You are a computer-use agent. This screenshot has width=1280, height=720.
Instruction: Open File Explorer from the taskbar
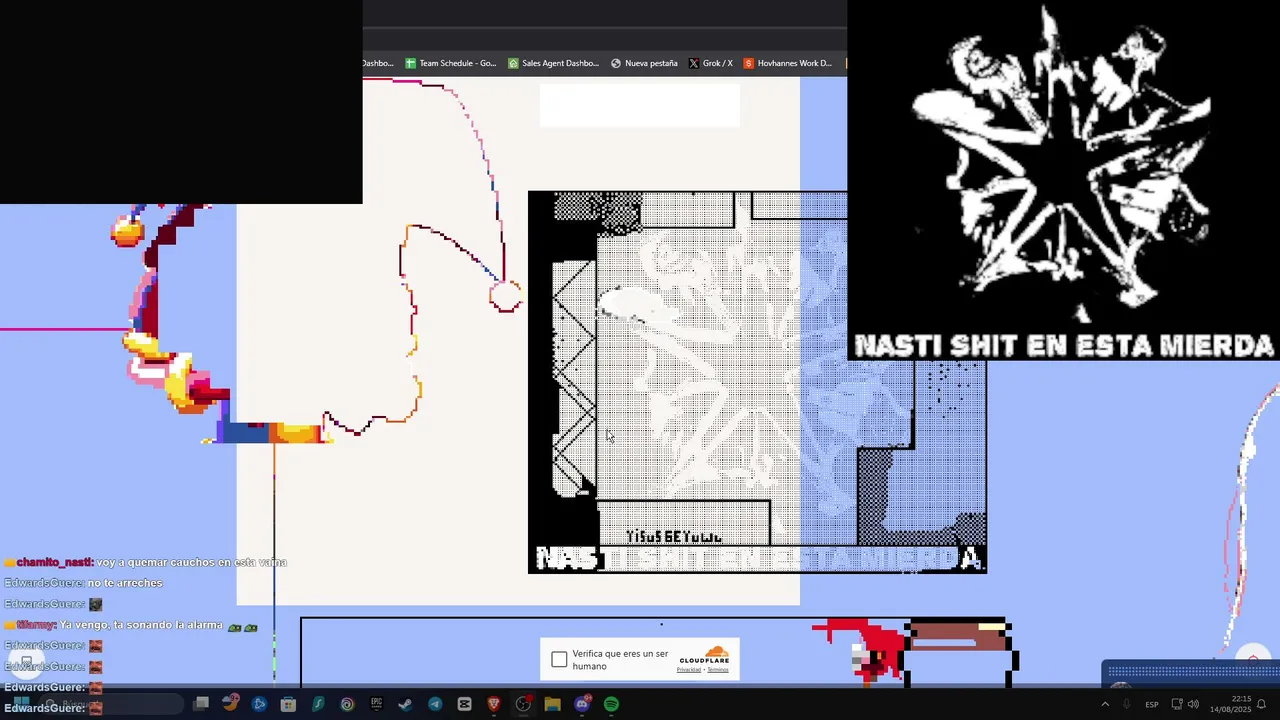552,704
